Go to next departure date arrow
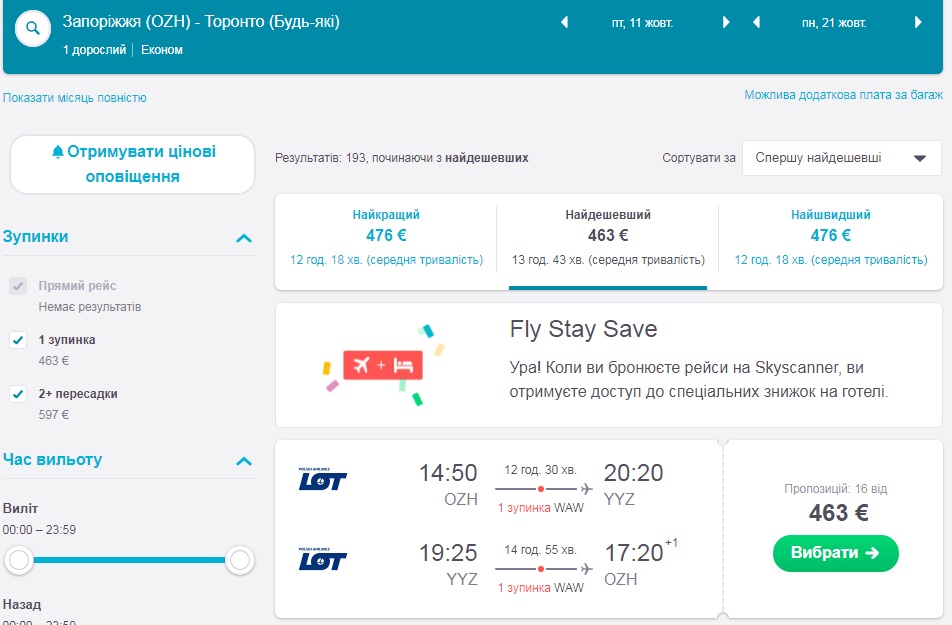This screenshot has width=952, height=625. click(726, 21)
